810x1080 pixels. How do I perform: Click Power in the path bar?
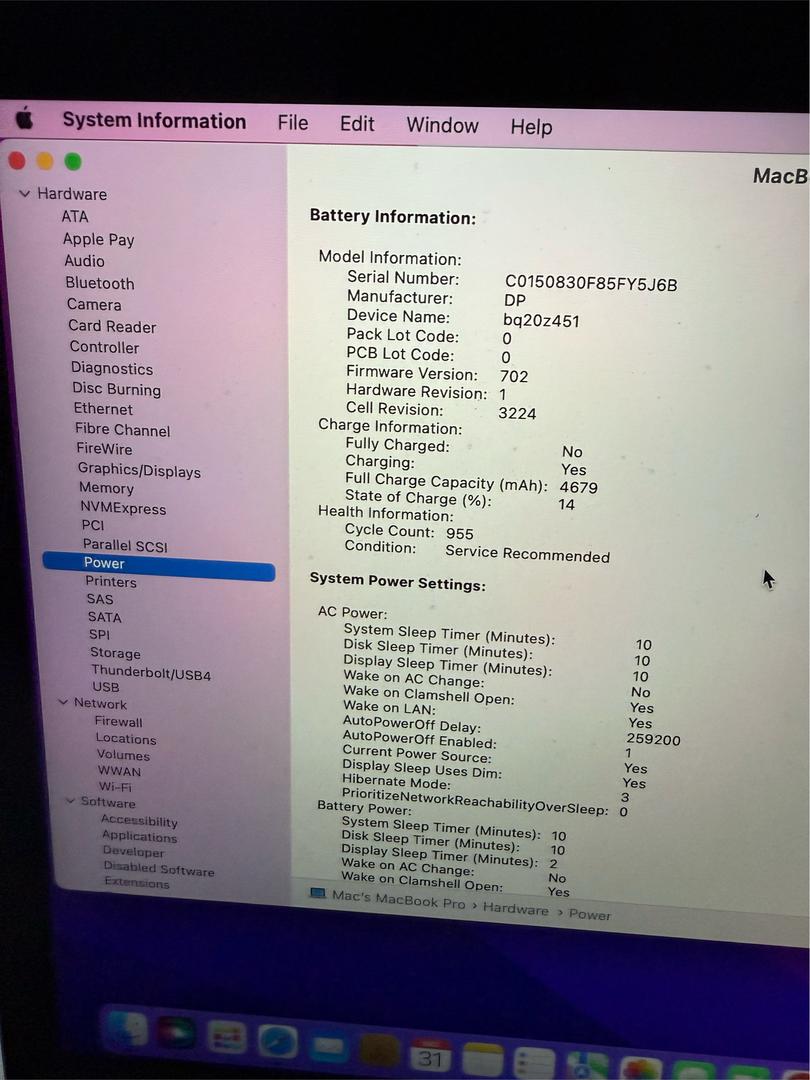point(590,915)
